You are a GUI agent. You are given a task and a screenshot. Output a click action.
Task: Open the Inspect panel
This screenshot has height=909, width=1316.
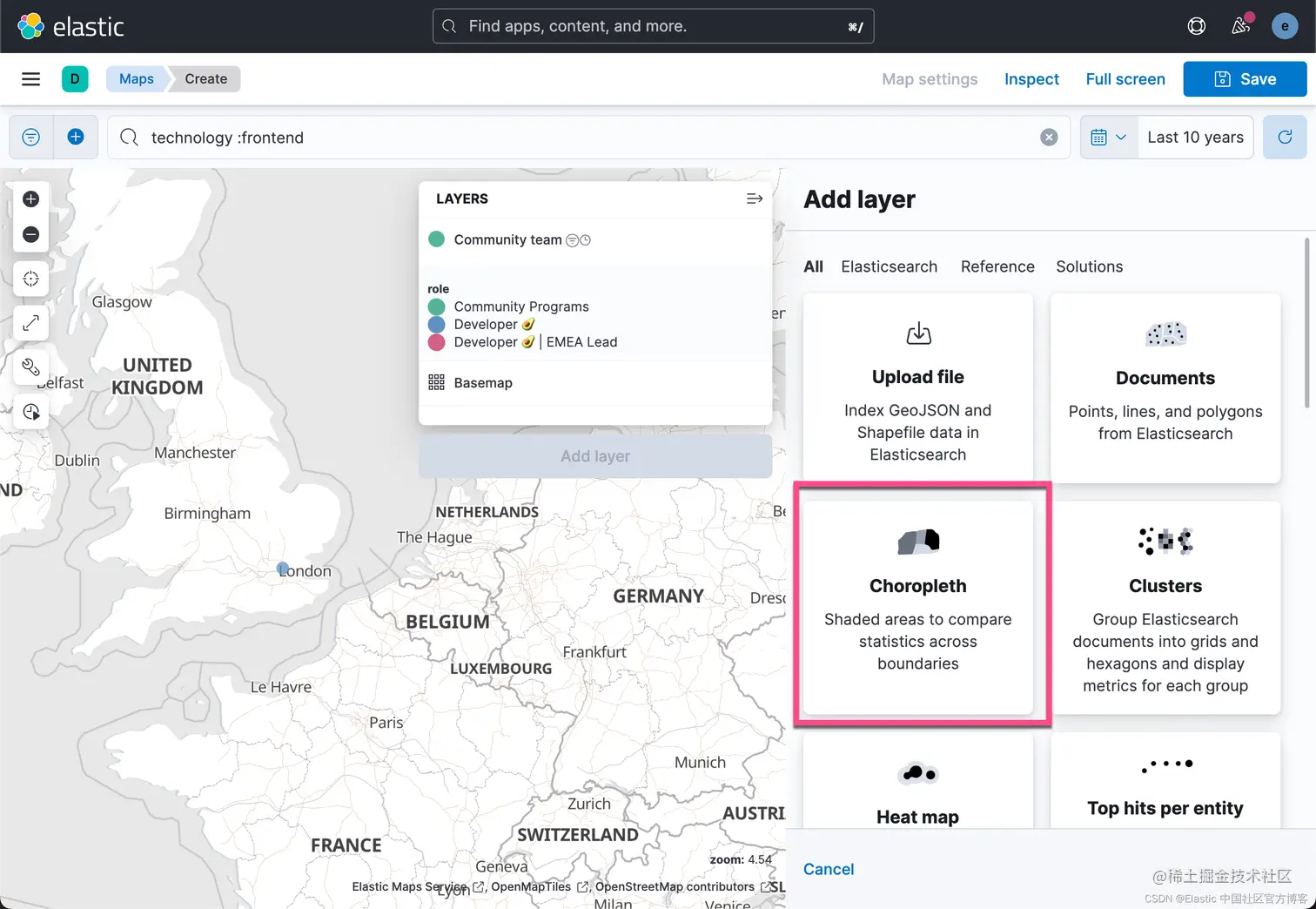point(1031,79)
